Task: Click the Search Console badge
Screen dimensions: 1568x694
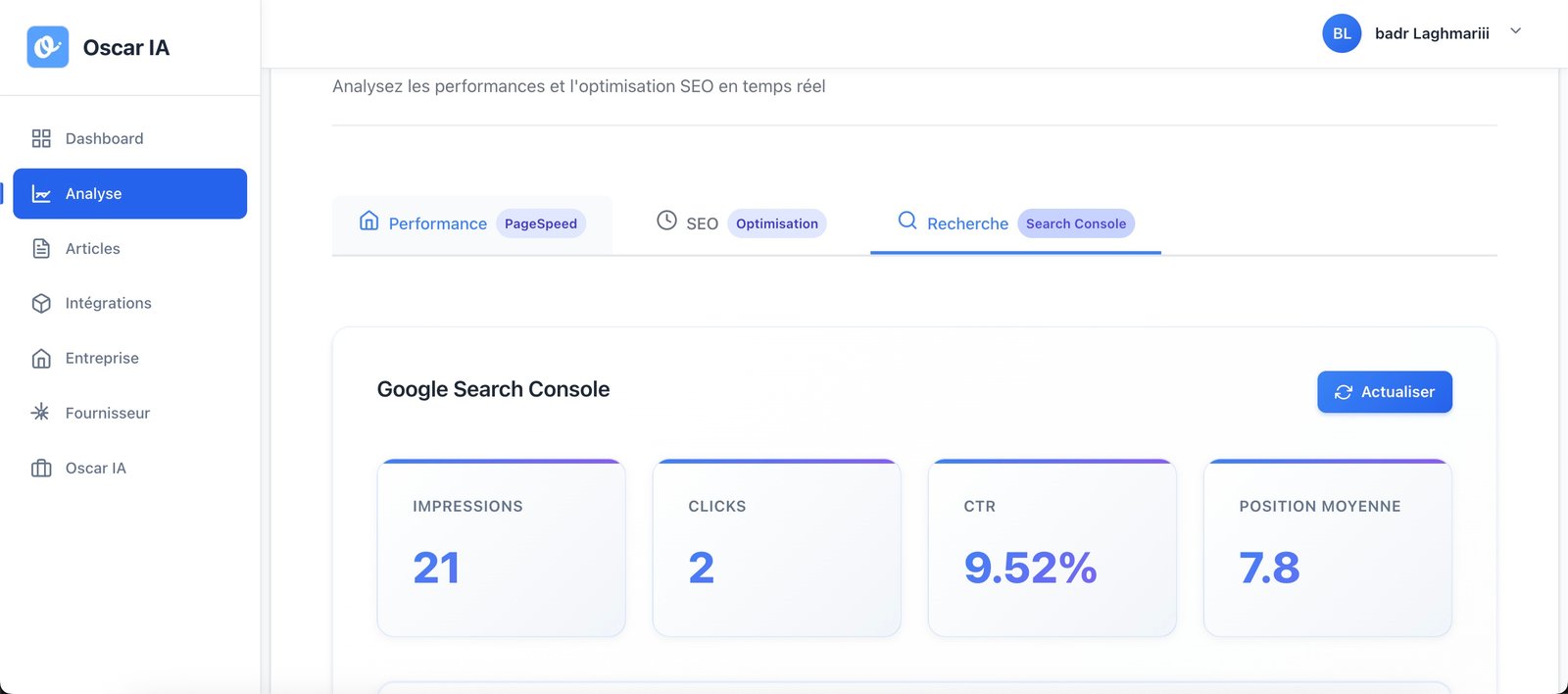Action: click(x=1076, y=223)
